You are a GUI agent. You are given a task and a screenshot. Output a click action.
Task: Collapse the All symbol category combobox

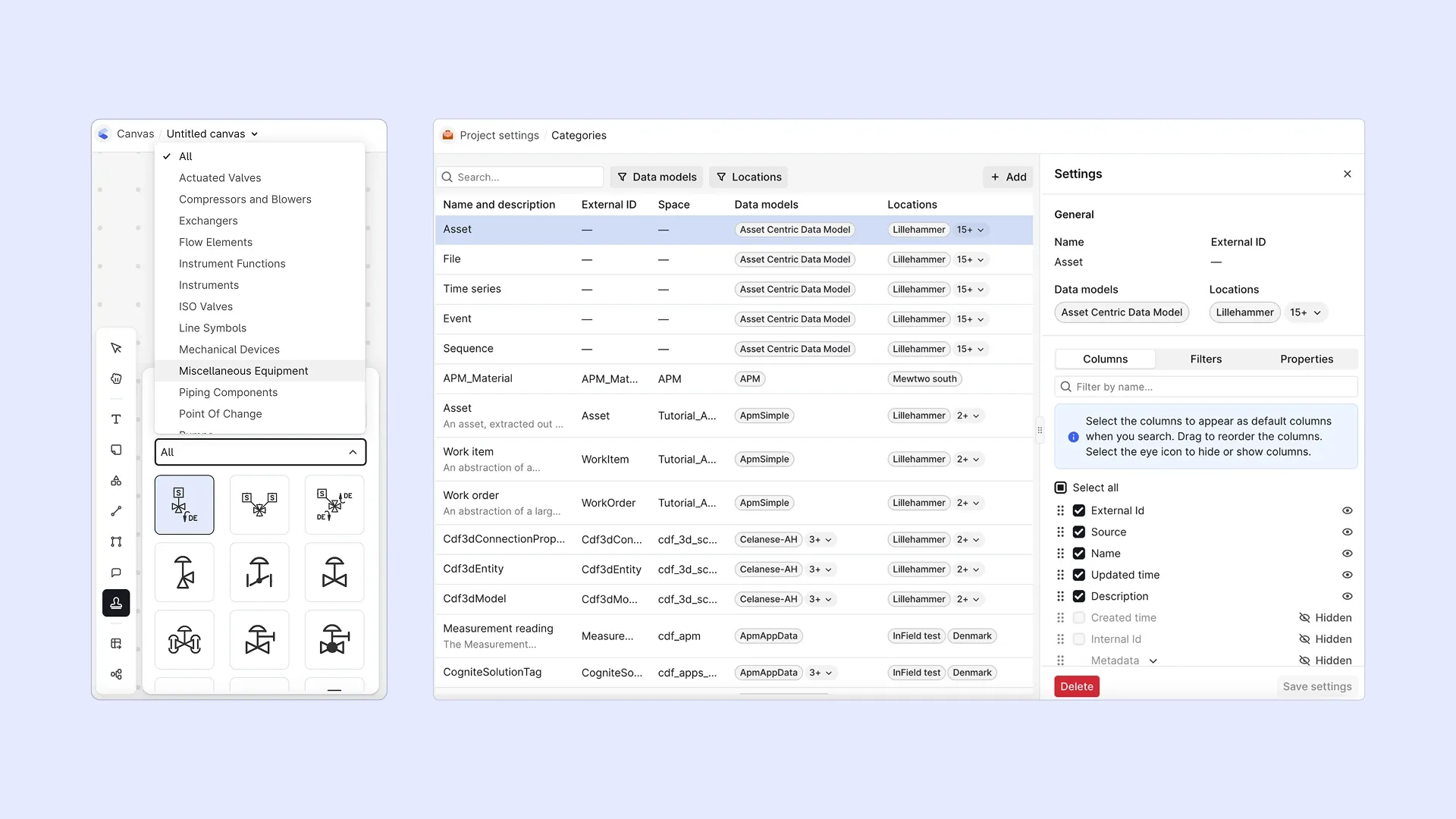(x=261, y=452)
